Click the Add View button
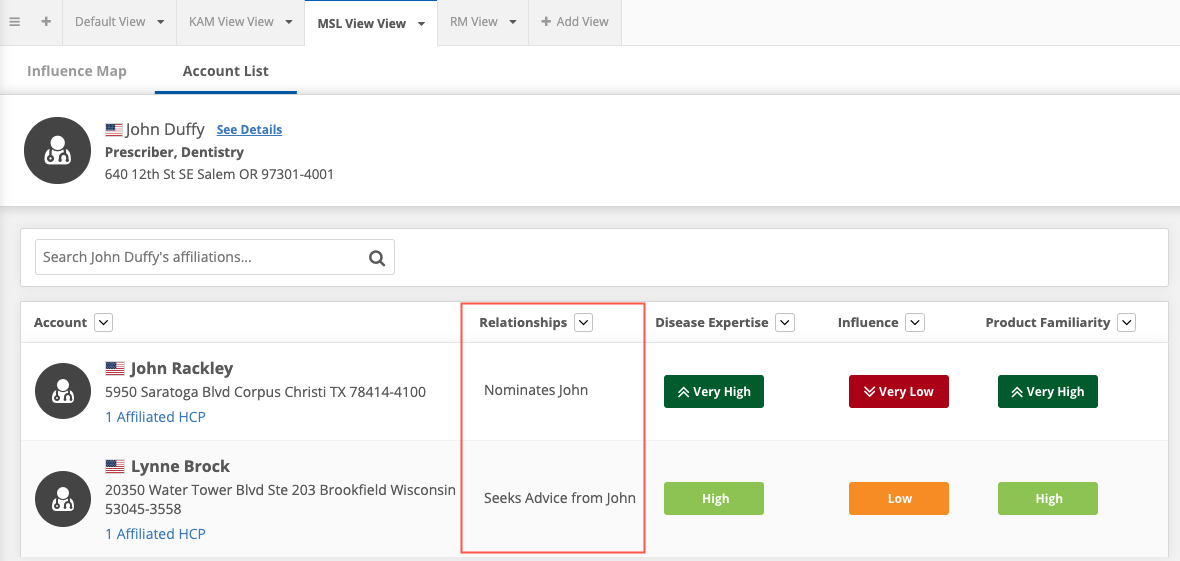This screenshot has width=1180, height=561. point(575,22)
